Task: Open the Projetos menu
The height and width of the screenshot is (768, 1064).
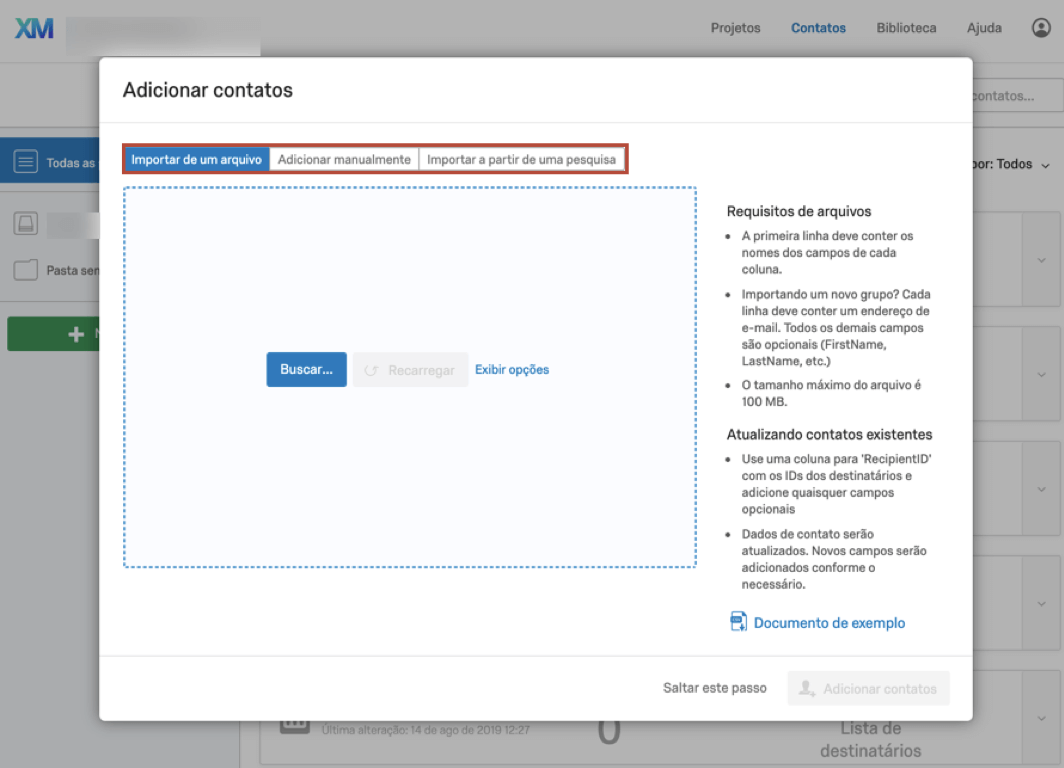Action: click(x=736, y=28)
